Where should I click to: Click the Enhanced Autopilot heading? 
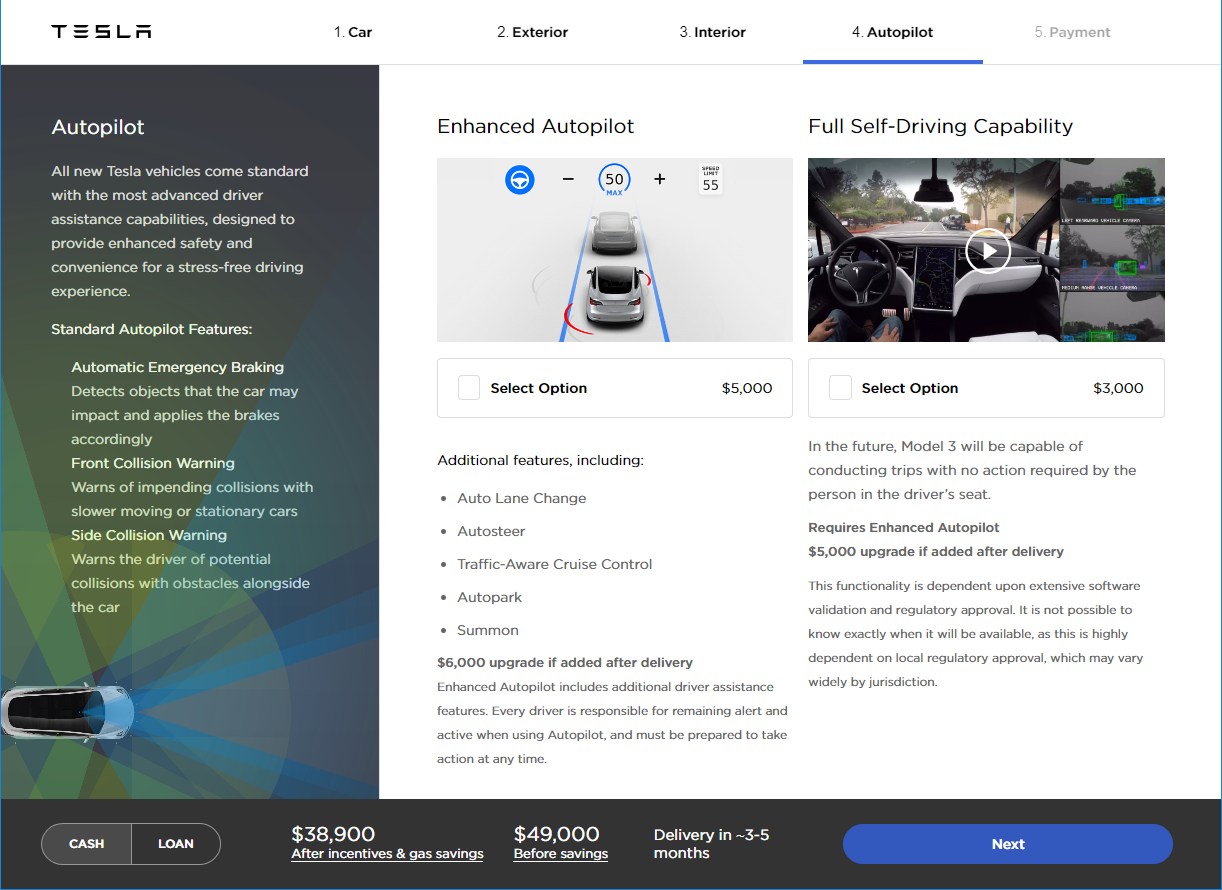[x=536, y=126]
